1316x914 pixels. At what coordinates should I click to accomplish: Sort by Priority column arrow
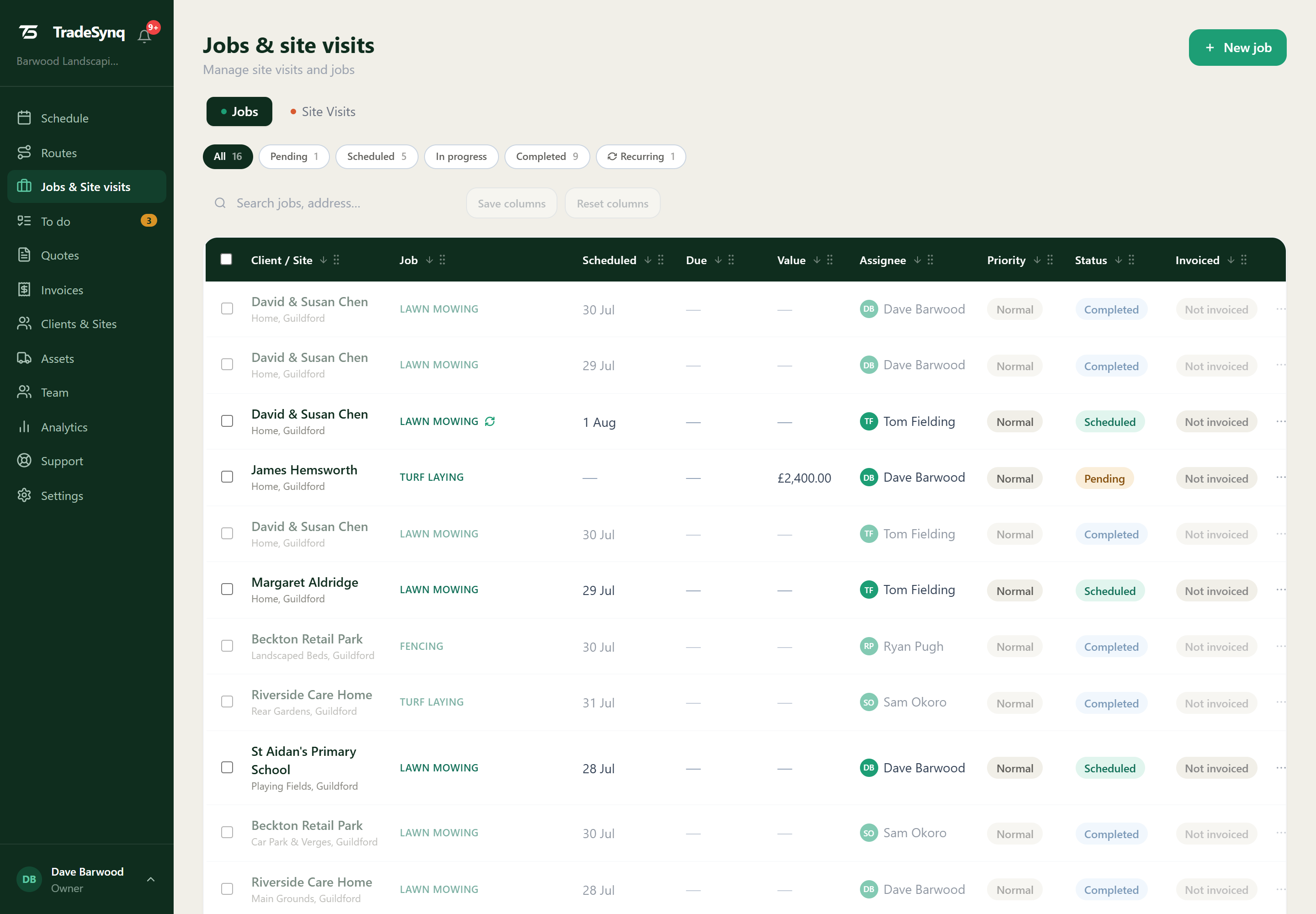click(x=1037, y=260)
